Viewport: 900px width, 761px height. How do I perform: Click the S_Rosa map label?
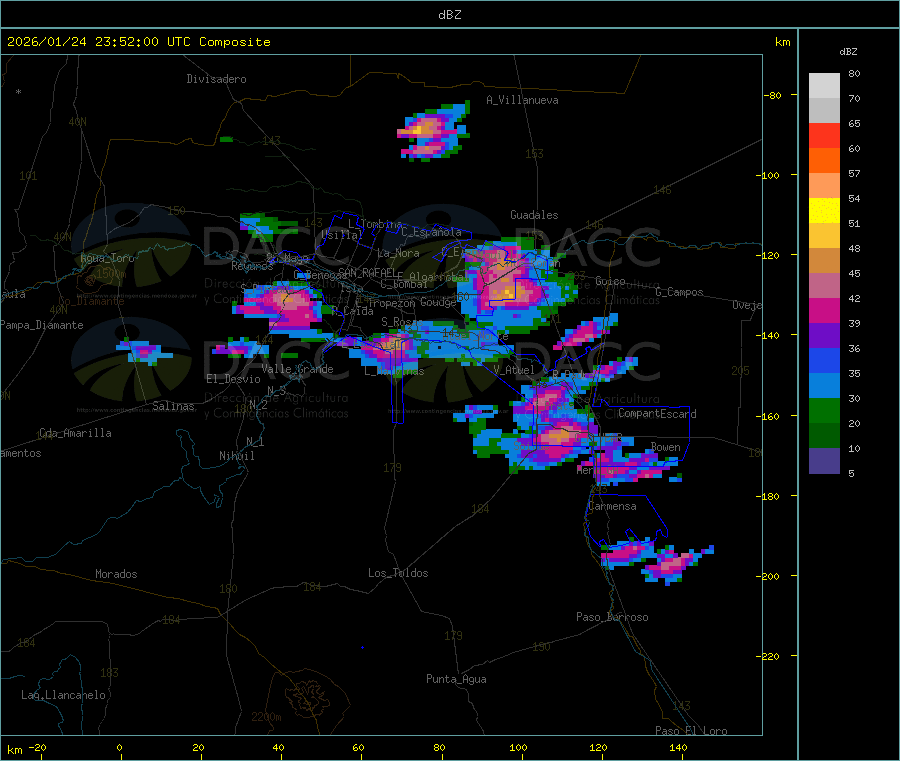point(402,322)
